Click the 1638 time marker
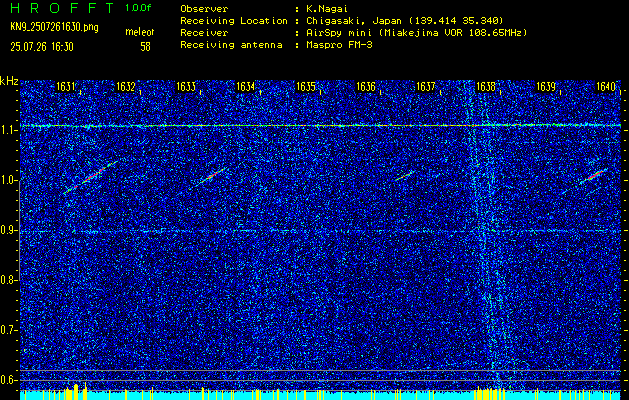Screen dimensions: 629x400 click(485, 87)
